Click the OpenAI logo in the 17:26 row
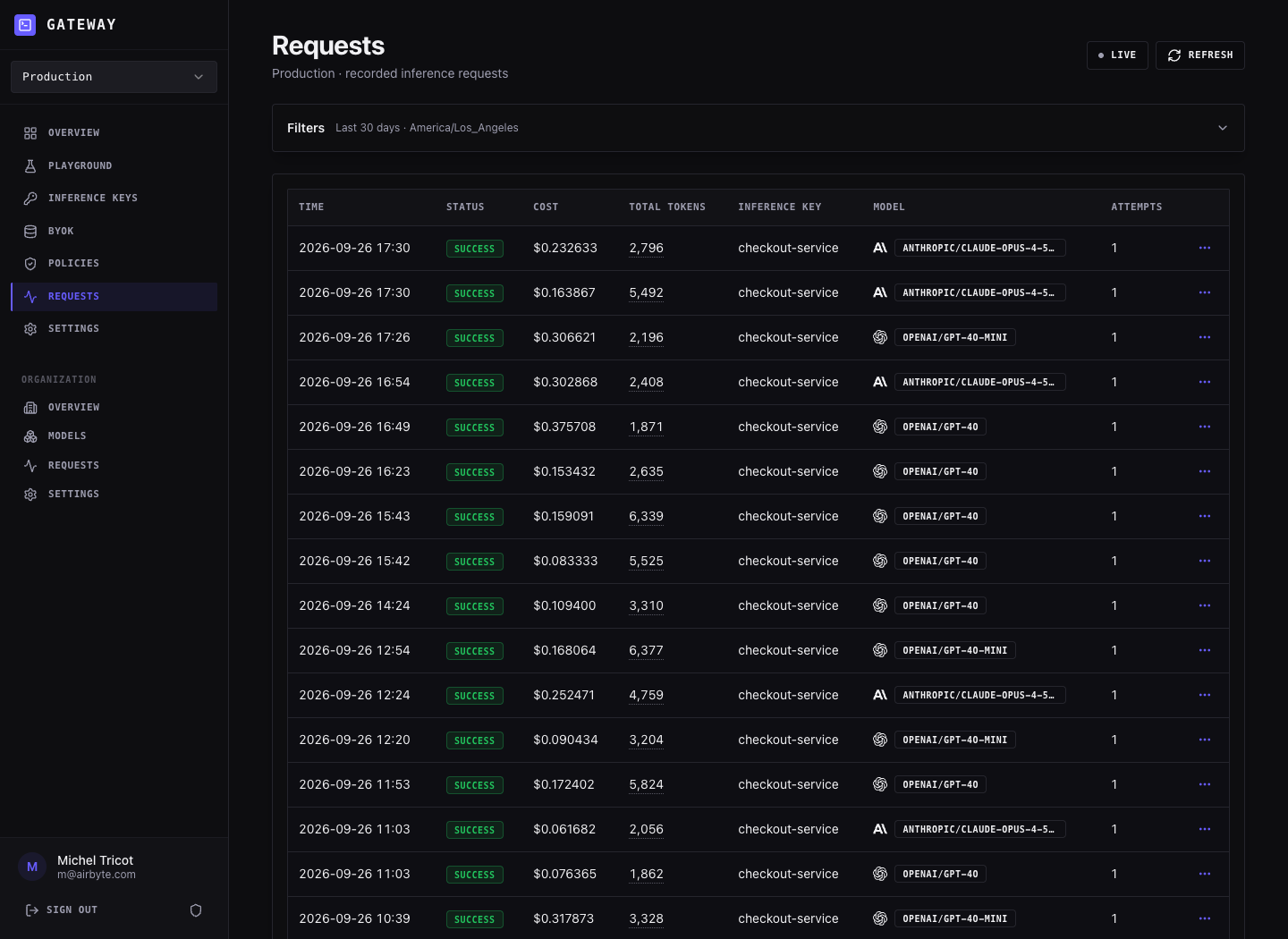This screenshot has width=1288, height=939. pyautogui.click(x=880, y=337)
